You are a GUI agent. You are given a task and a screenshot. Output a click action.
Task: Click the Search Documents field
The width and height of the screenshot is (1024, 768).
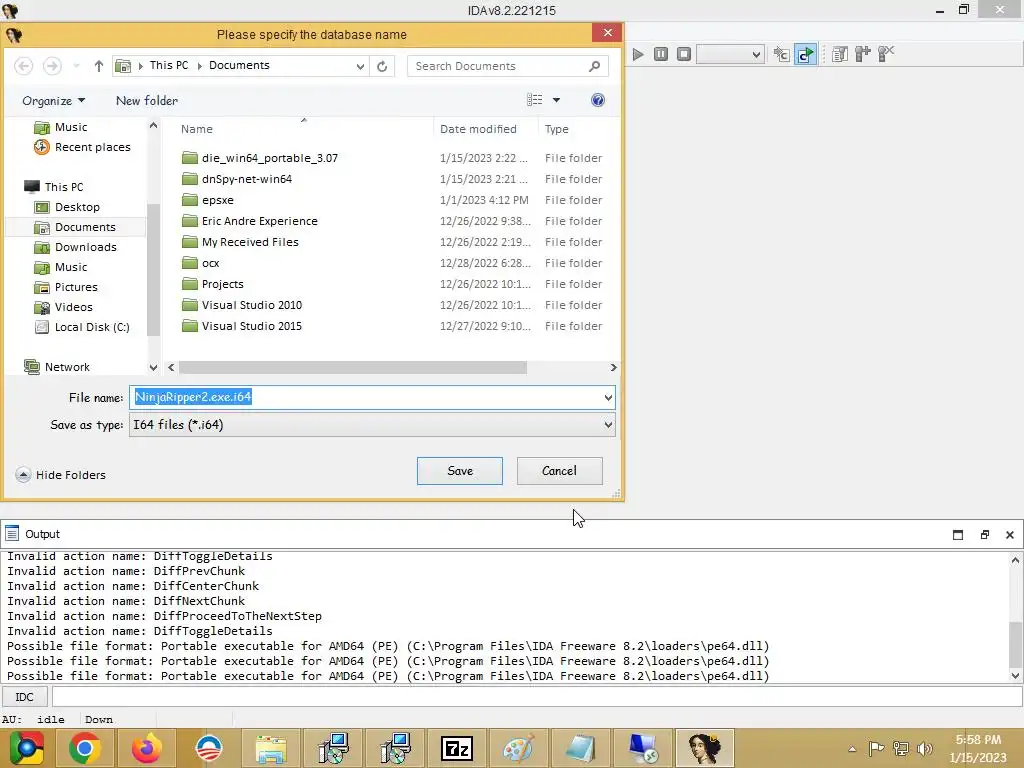point(507,66)
